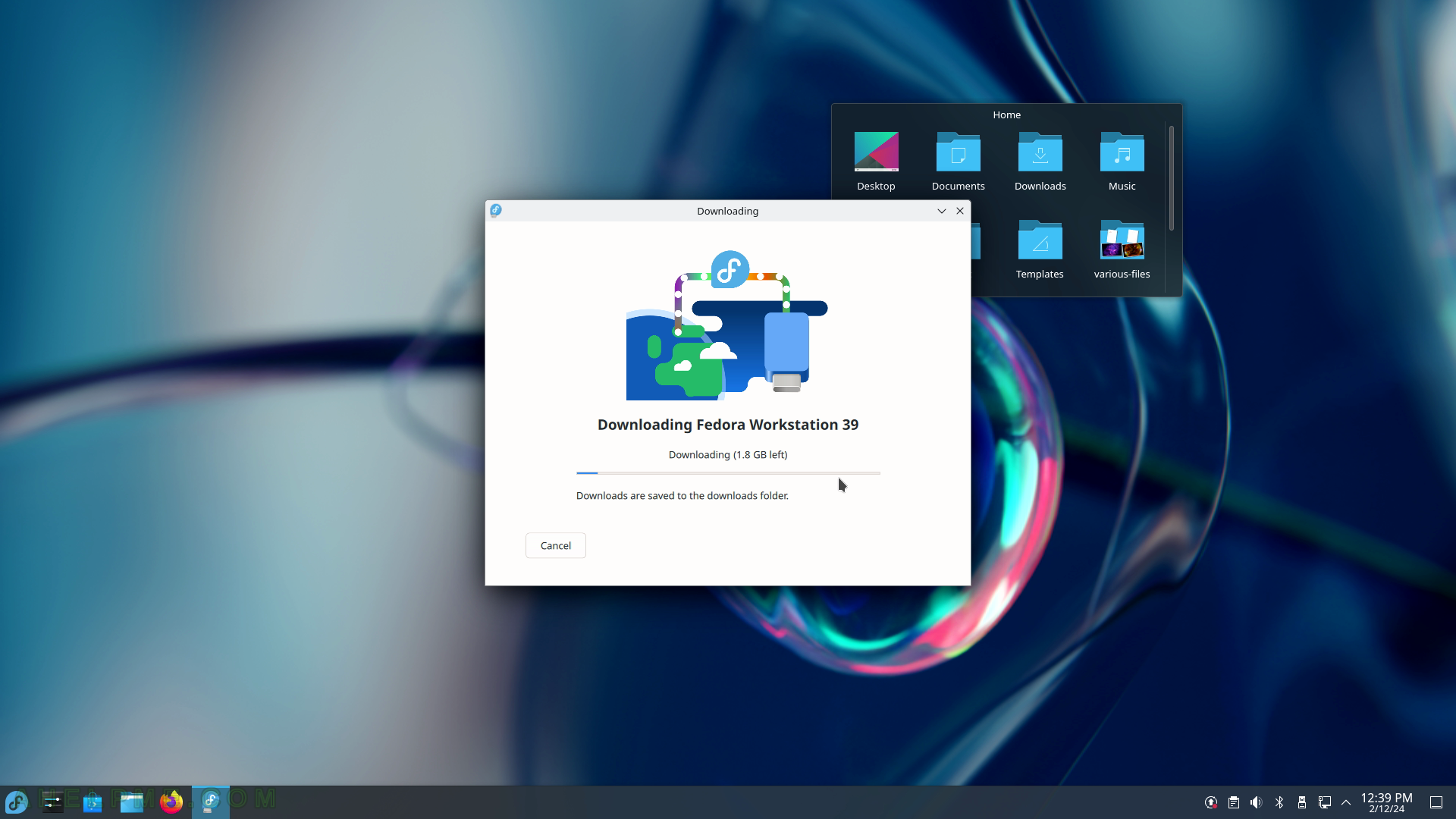Open the clipboard tray icon

[x=1234, y=802]
